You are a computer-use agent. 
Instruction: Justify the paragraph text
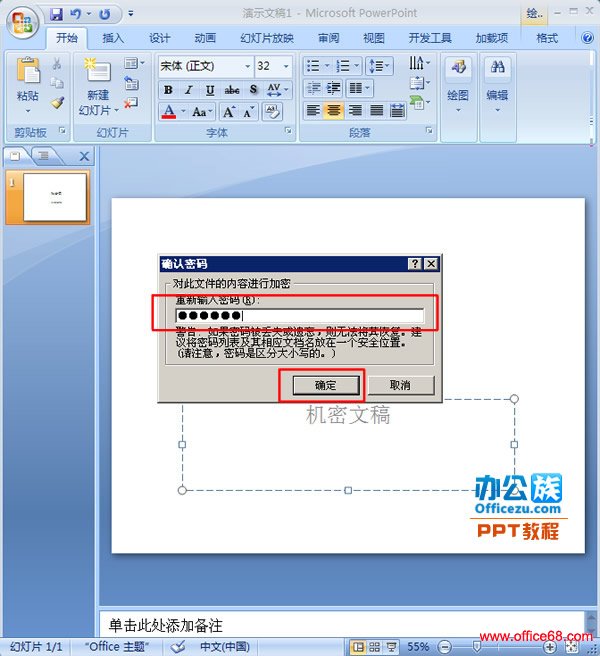pos(376,110)
